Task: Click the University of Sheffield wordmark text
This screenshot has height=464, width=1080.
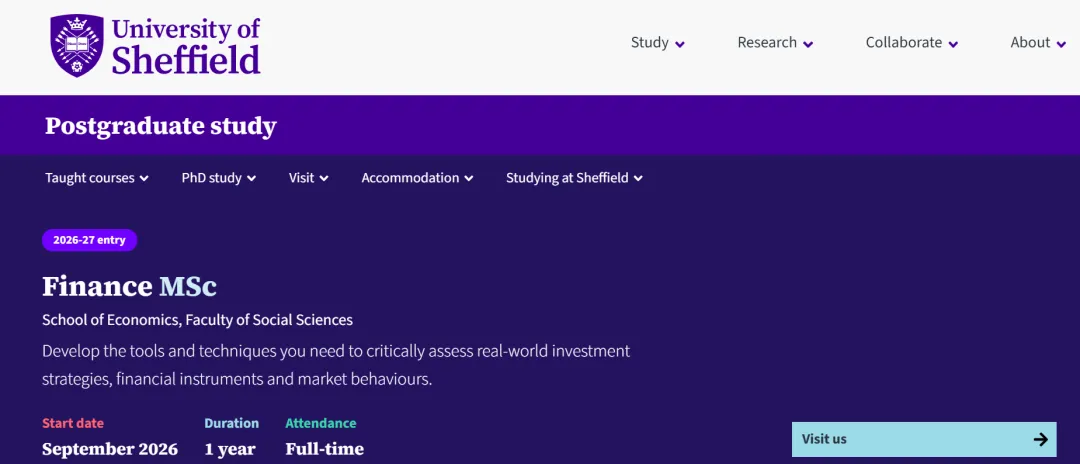Action: 185,46
